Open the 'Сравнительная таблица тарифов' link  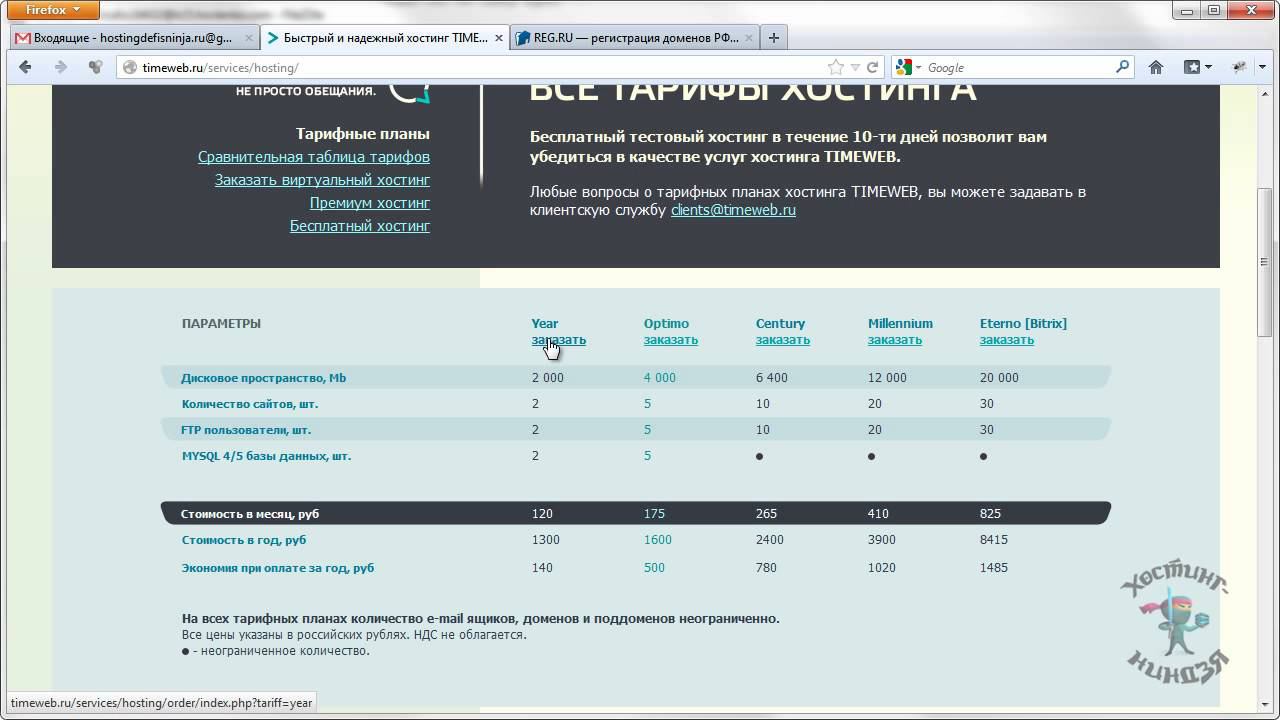[x=314, y=157]
